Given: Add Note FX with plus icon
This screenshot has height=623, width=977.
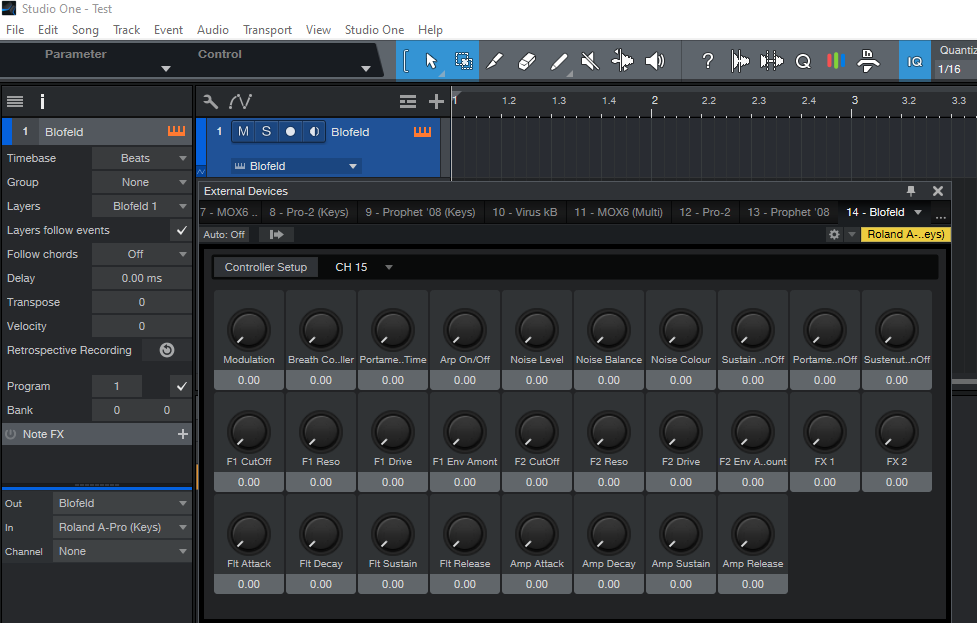Looking at the screenshot, I should 183,434.
